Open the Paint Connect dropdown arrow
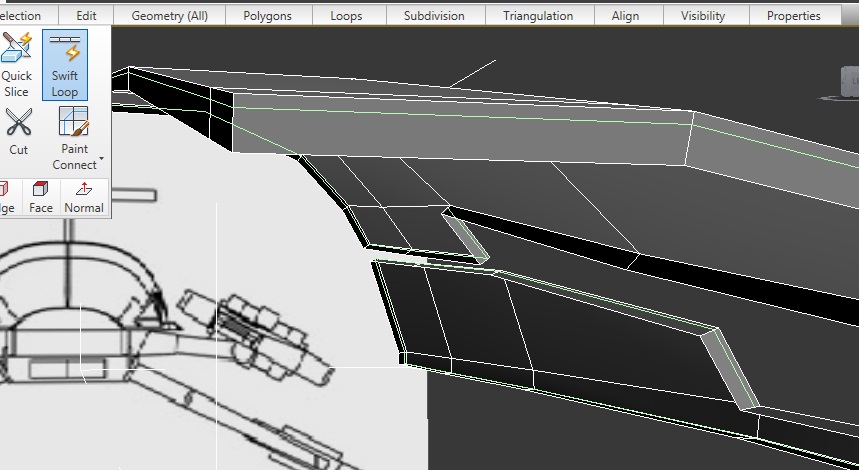The width and height of the screenshot is (859, 470). pyautogui.click(x=101, y=160)
